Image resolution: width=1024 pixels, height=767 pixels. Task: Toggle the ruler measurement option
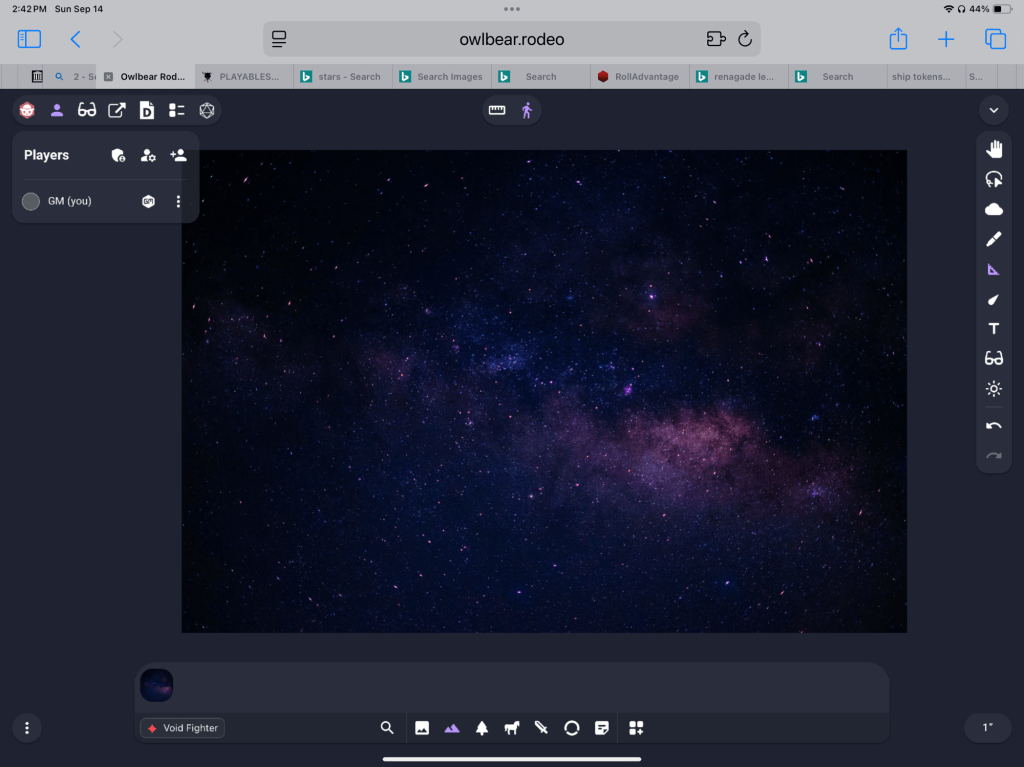click(497, 110)
